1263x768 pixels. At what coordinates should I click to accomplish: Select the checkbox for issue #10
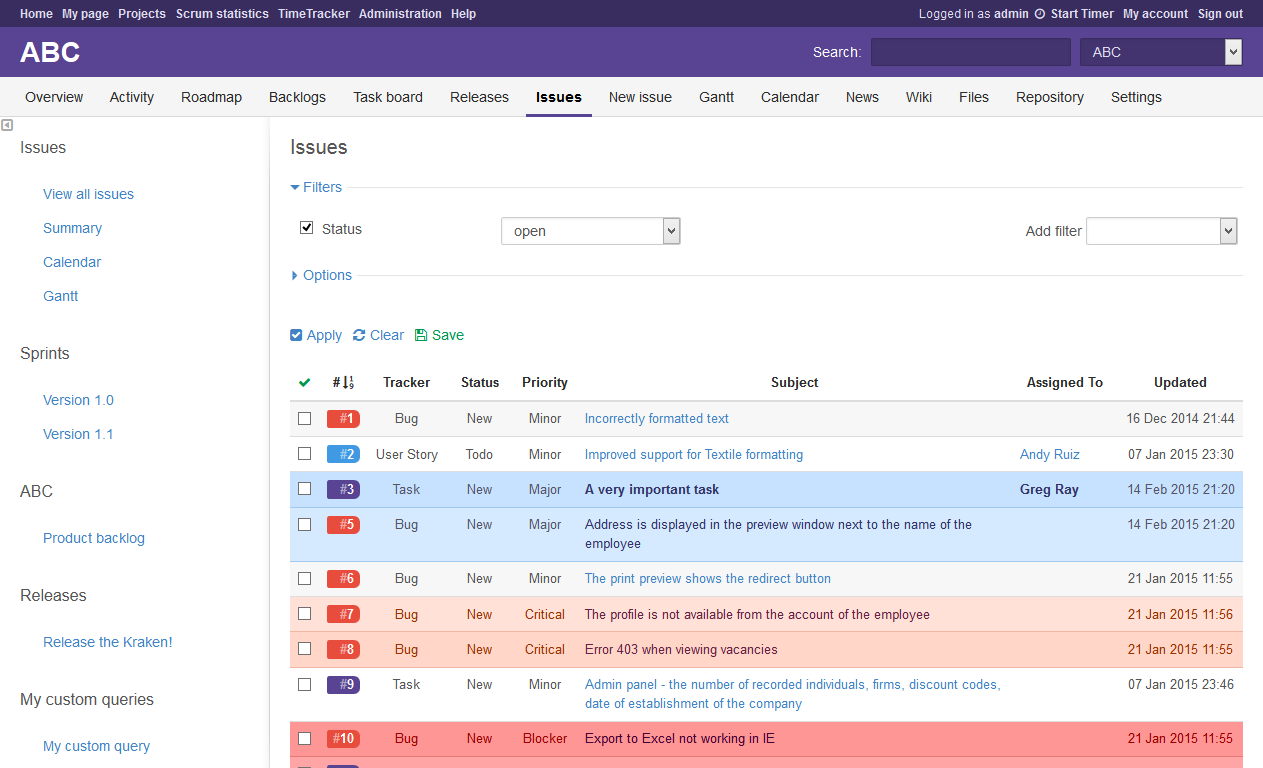(305, 738)
